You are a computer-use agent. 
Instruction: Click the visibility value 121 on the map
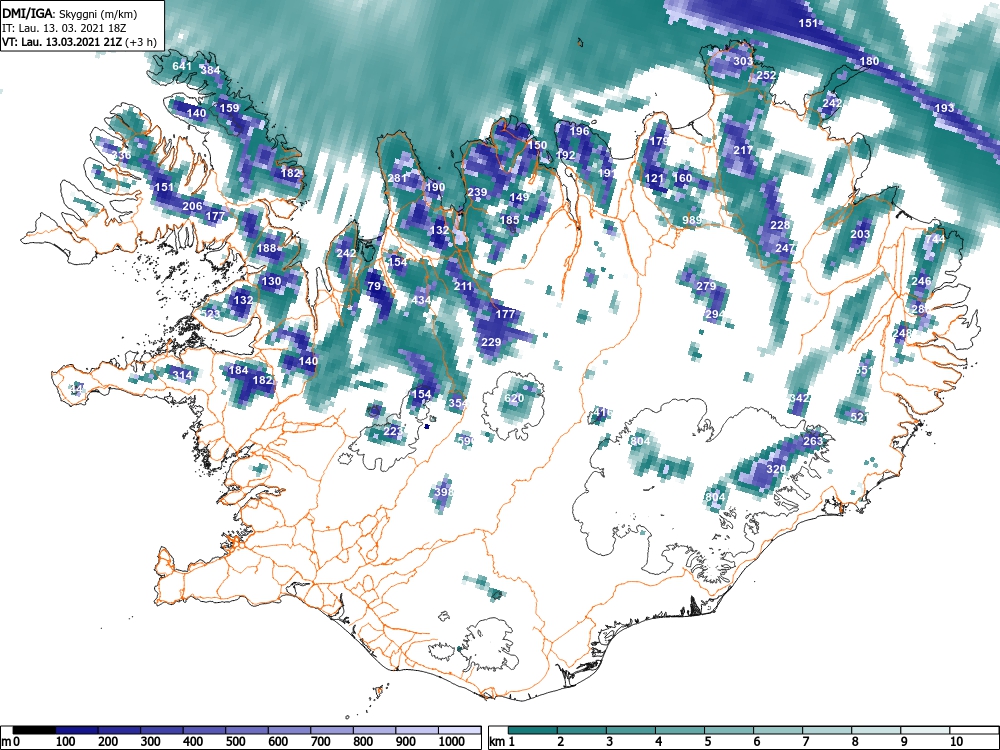click(x=654, y=178)
